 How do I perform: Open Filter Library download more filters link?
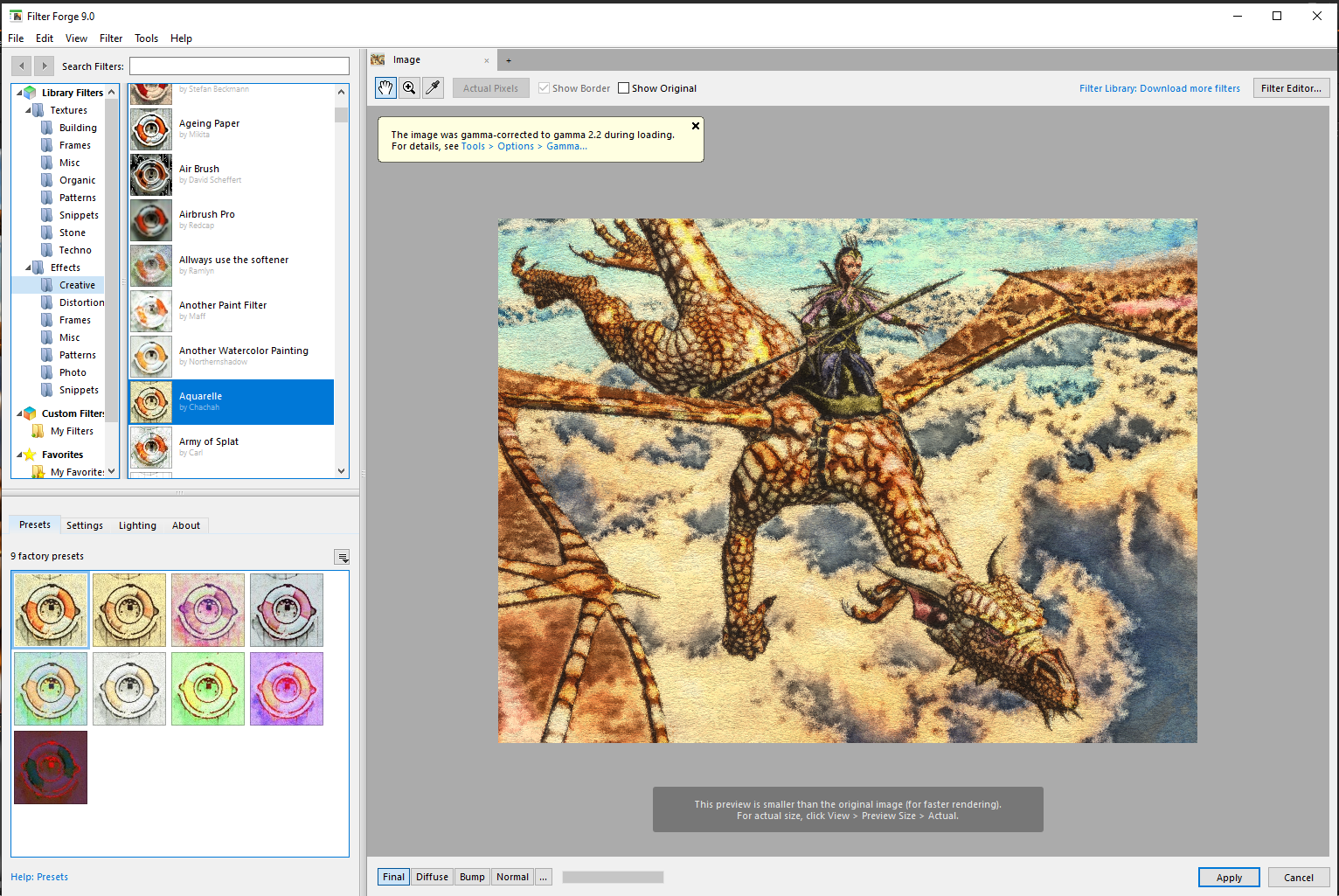[x=1159, y=88]
